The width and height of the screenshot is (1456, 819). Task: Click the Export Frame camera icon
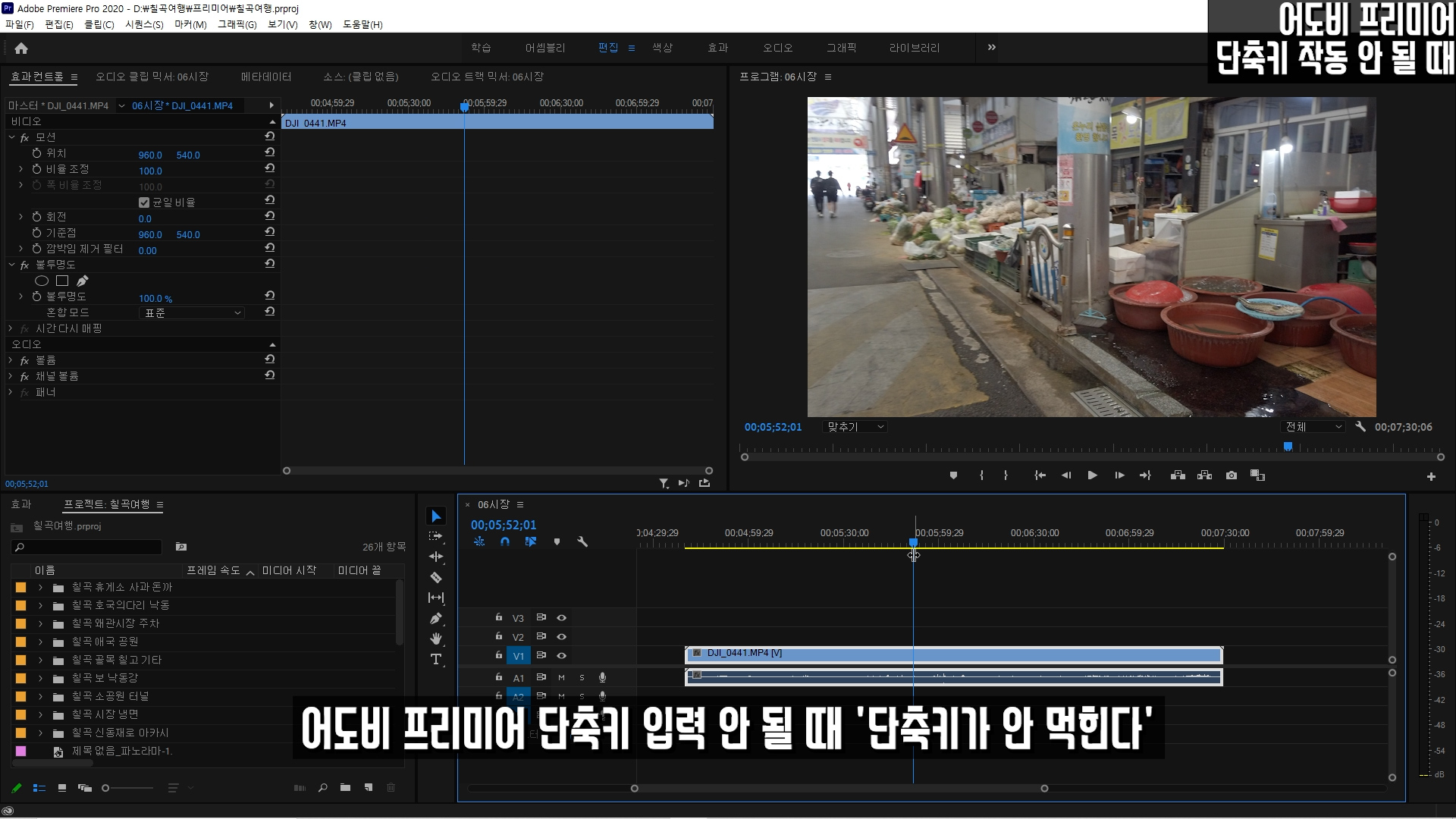pyautogui.click(x=1231, y=475)
